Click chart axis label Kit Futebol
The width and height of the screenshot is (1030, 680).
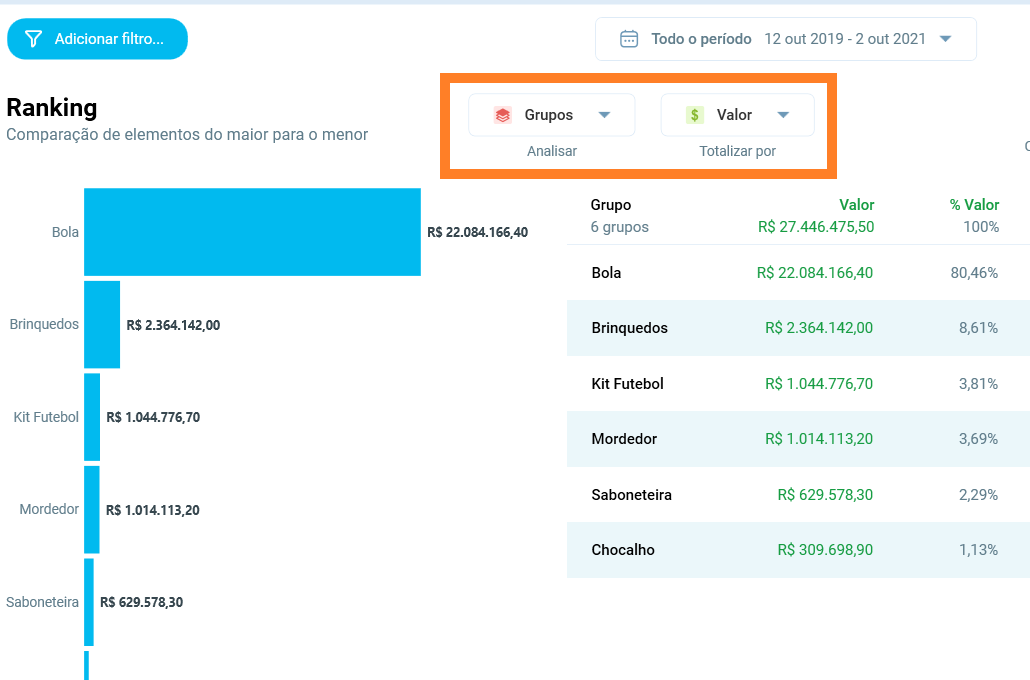point(46,417)
